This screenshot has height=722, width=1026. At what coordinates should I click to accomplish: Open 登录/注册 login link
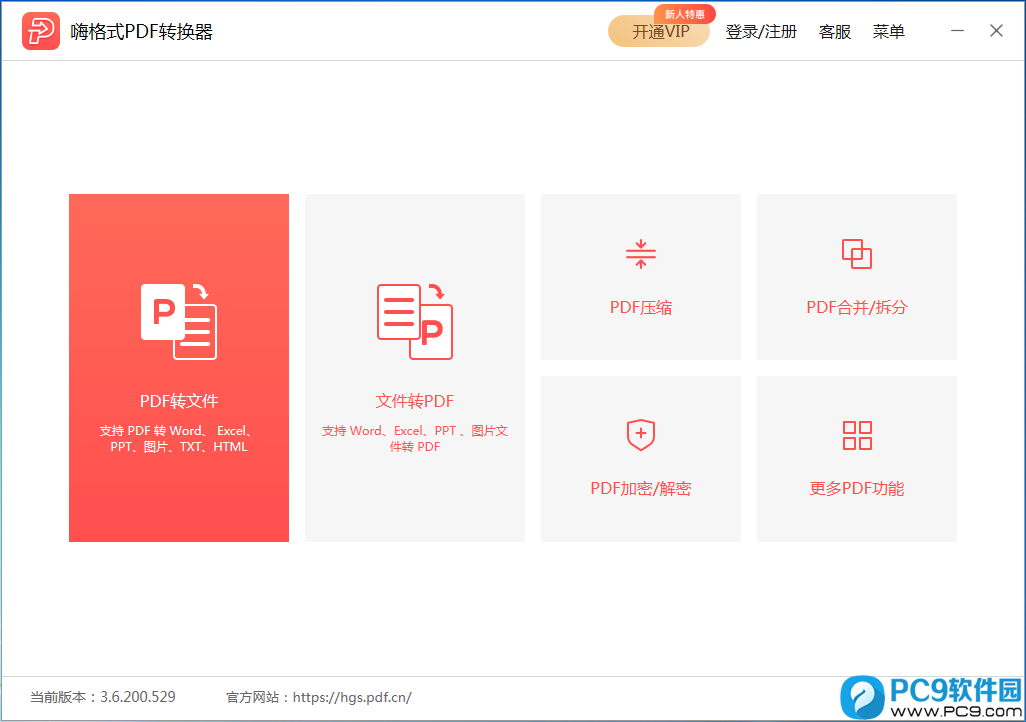(761, 31)
